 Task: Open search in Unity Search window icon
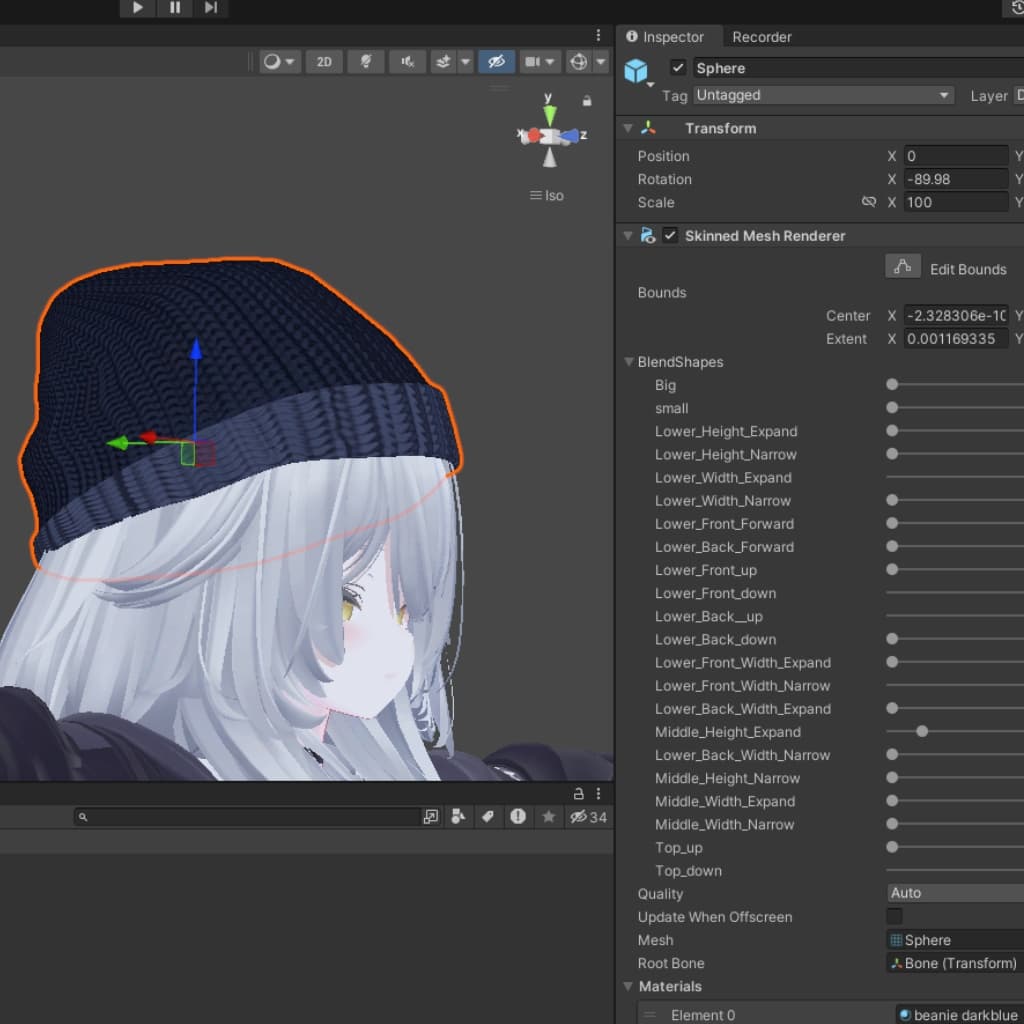[430, 817]
